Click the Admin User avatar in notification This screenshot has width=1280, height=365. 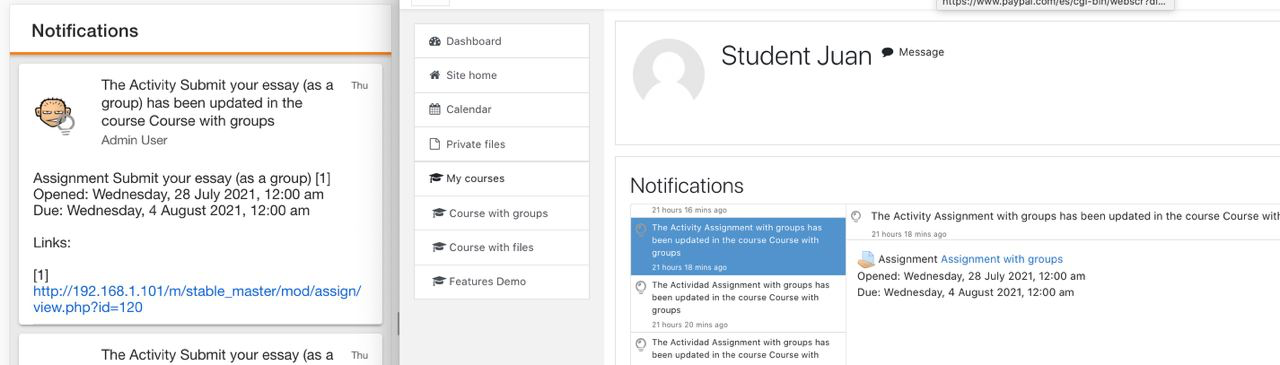pyautogui.click(x=54, y=116)
